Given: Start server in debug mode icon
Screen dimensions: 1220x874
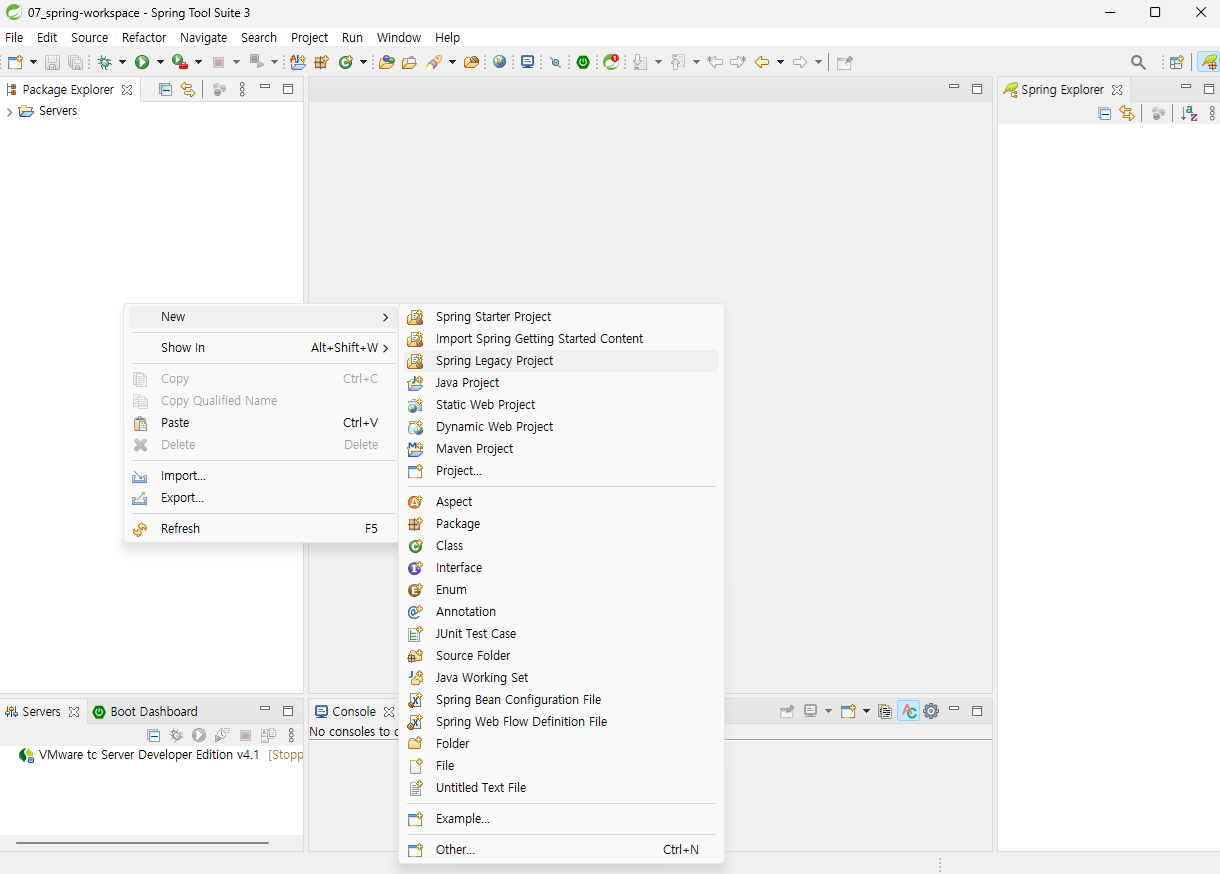Looking at the screenshot, I should coord(177,735).
